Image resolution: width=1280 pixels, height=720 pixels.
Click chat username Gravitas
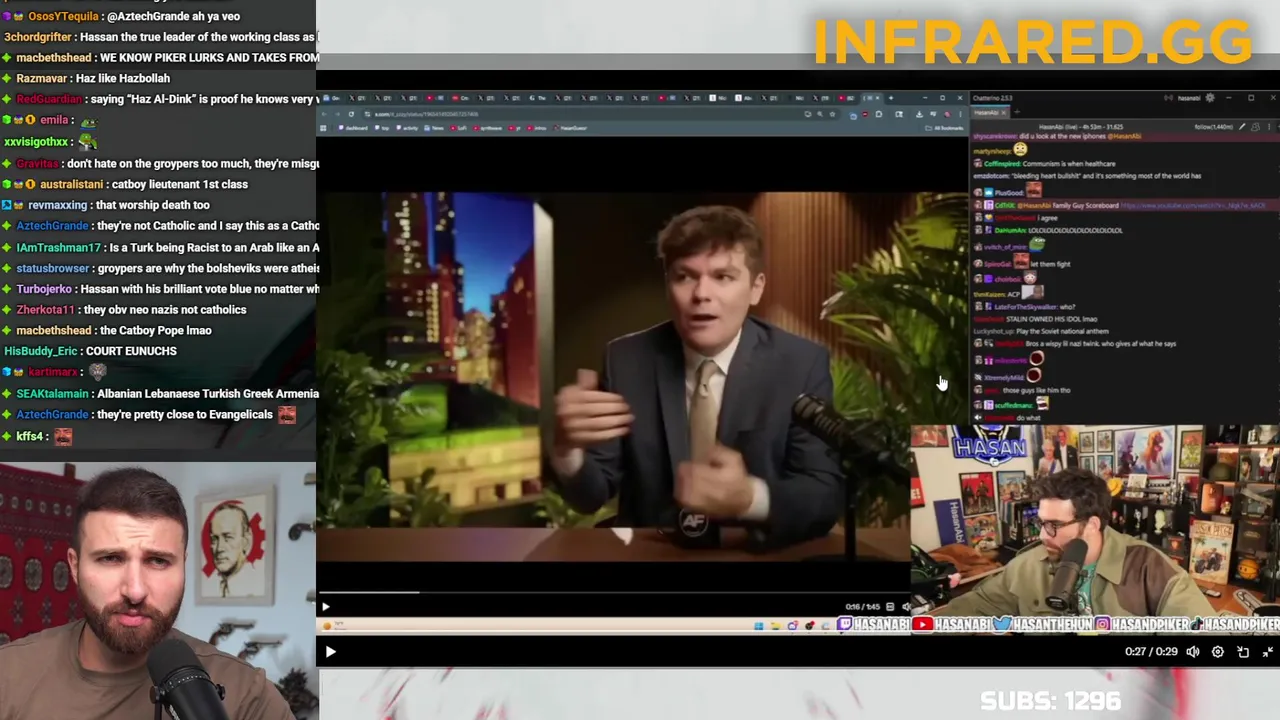coord(37,163)
